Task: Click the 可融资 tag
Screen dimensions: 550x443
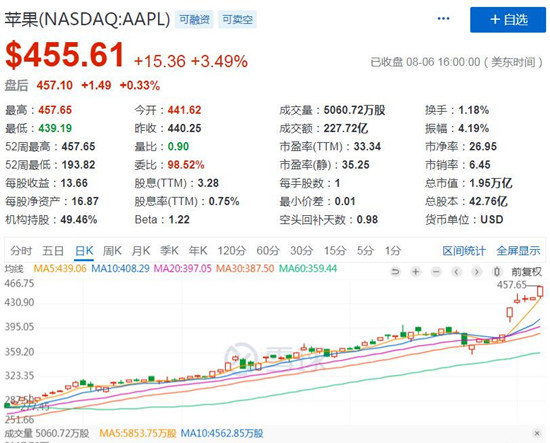Action: click(194, 20)
